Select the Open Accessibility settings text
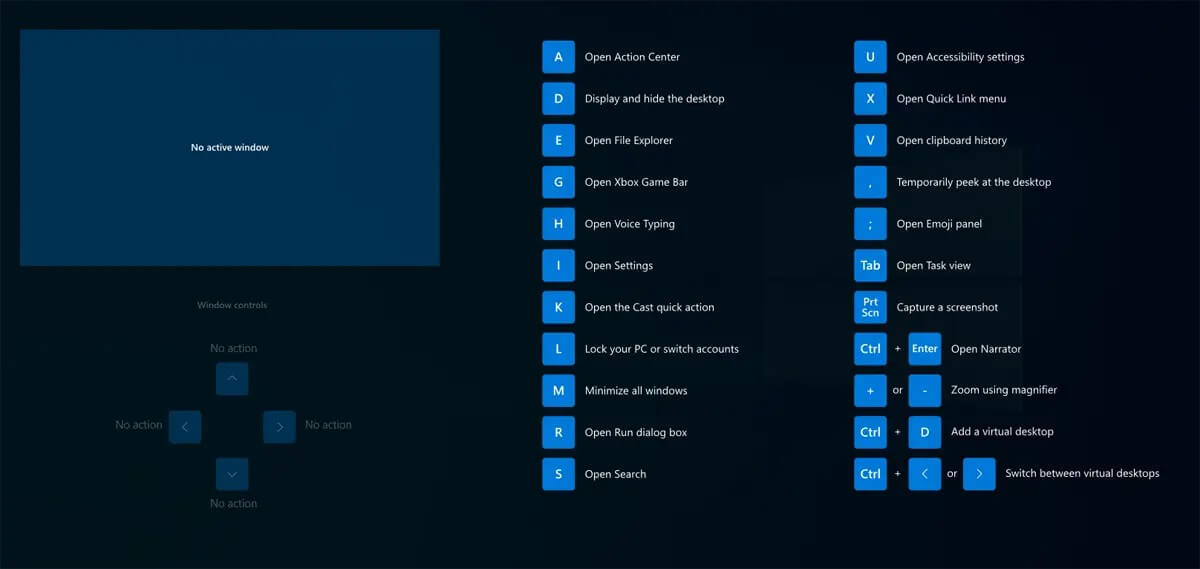1200x569 pixels. point(961,57)
